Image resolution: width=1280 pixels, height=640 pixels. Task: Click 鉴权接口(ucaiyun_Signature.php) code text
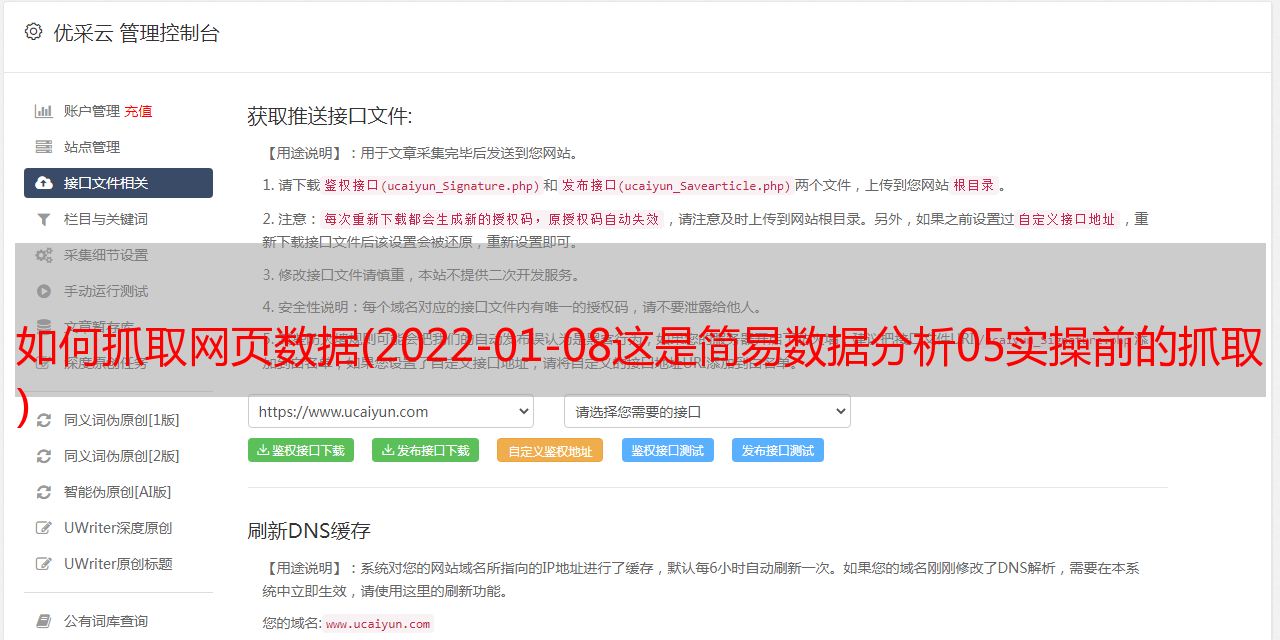[431, 185]
